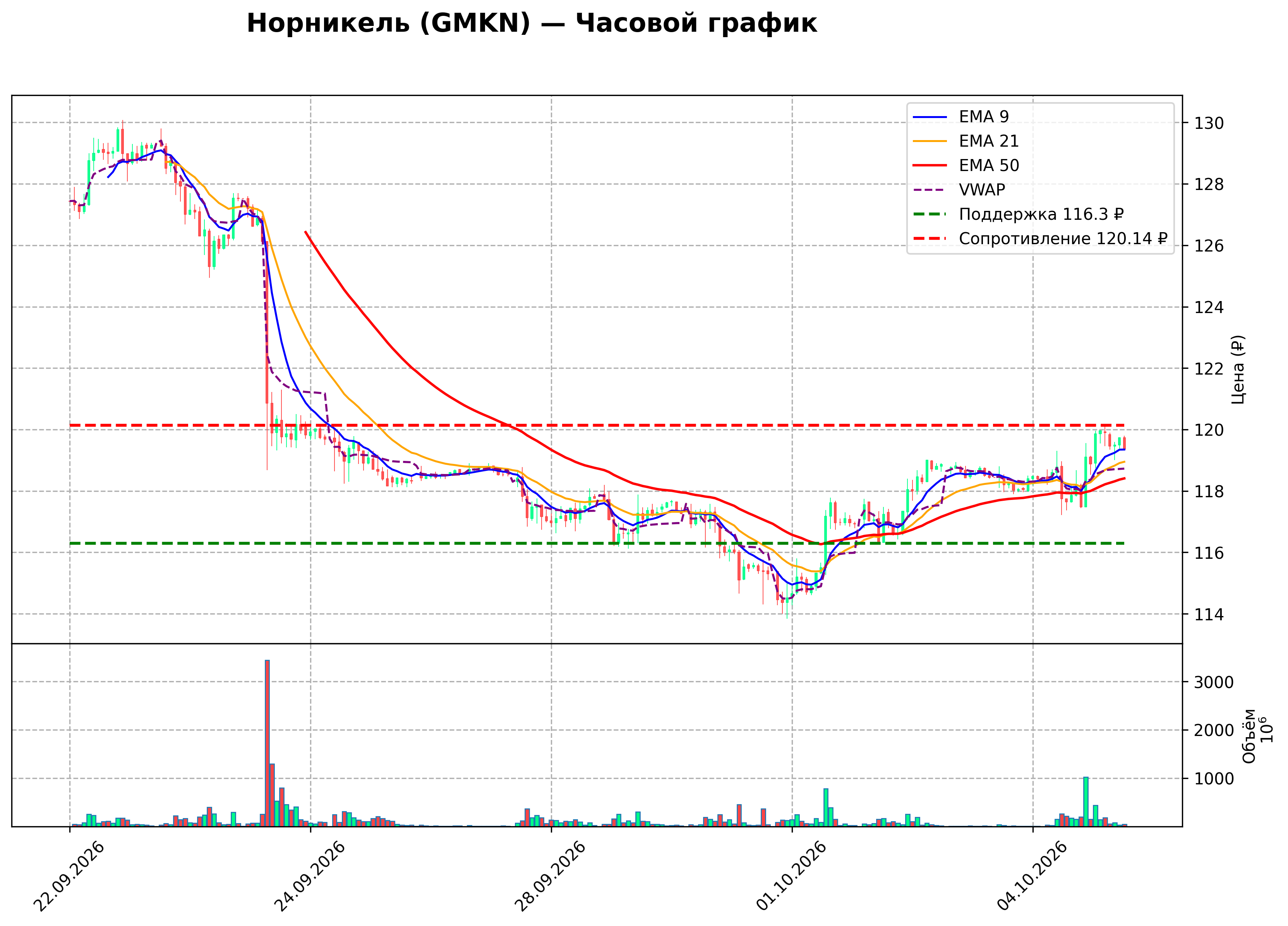Click the 01.10.2026 date label

[x=792, y=877]
